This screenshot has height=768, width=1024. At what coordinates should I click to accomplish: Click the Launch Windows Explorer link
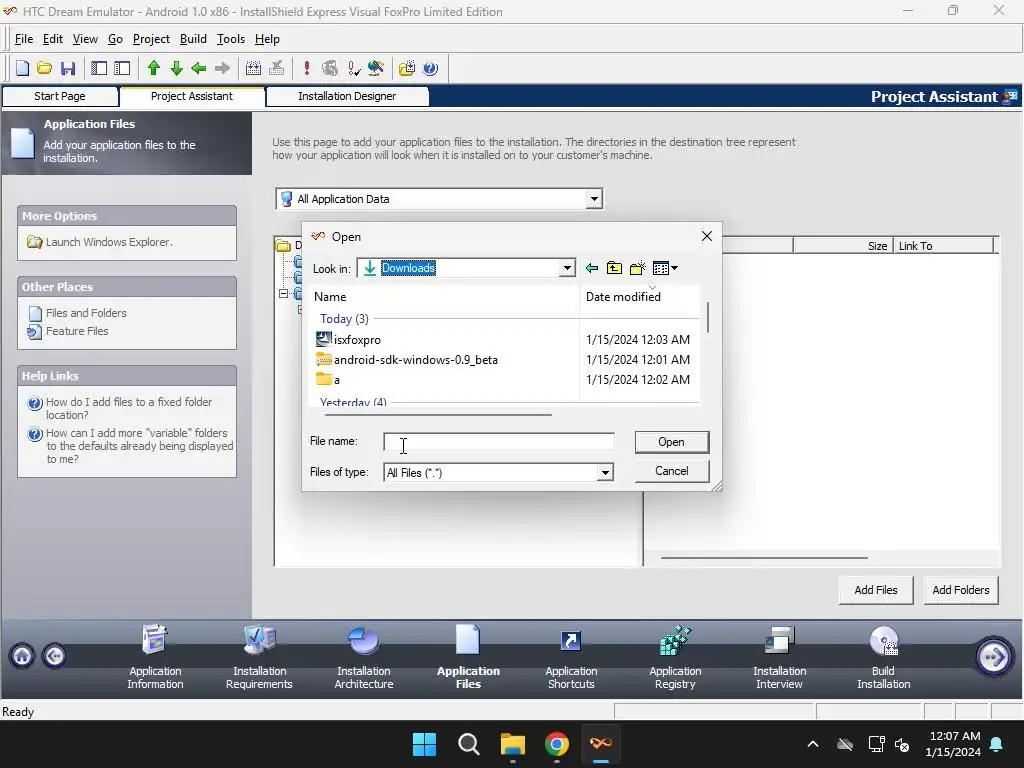click(x=108, y=242)
